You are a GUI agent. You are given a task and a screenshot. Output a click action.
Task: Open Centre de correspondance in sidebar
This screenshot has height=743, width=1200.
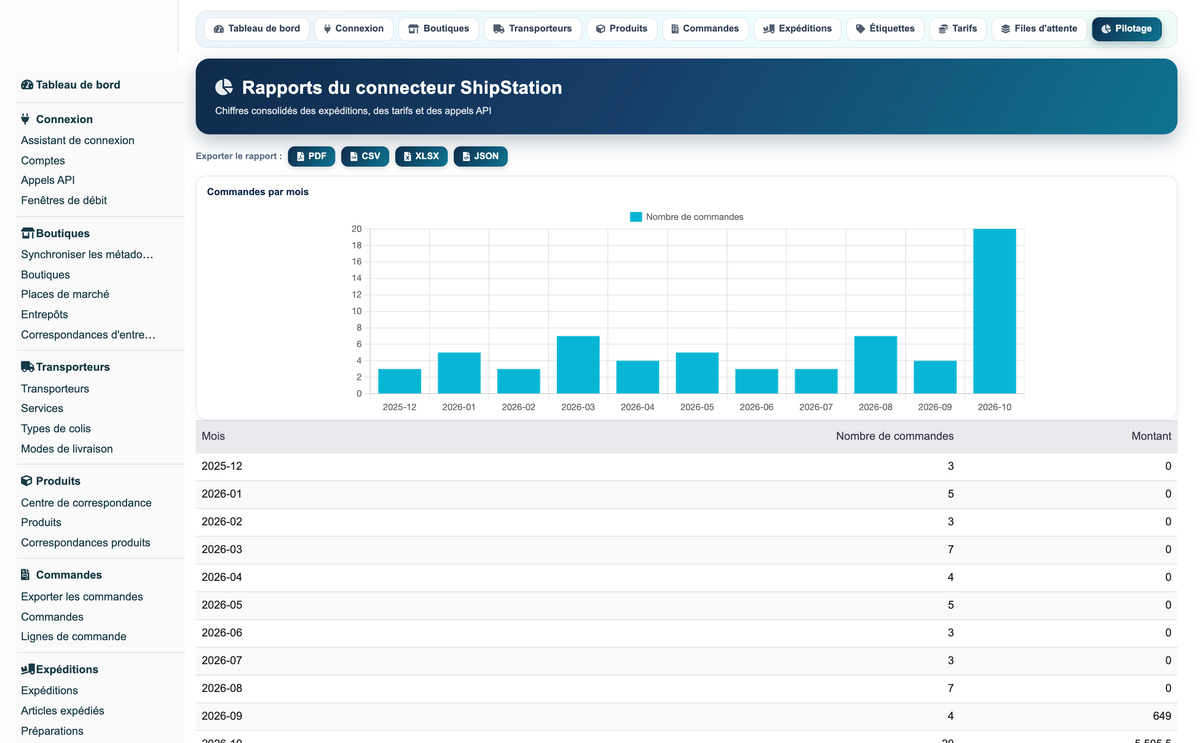point(86,503)
